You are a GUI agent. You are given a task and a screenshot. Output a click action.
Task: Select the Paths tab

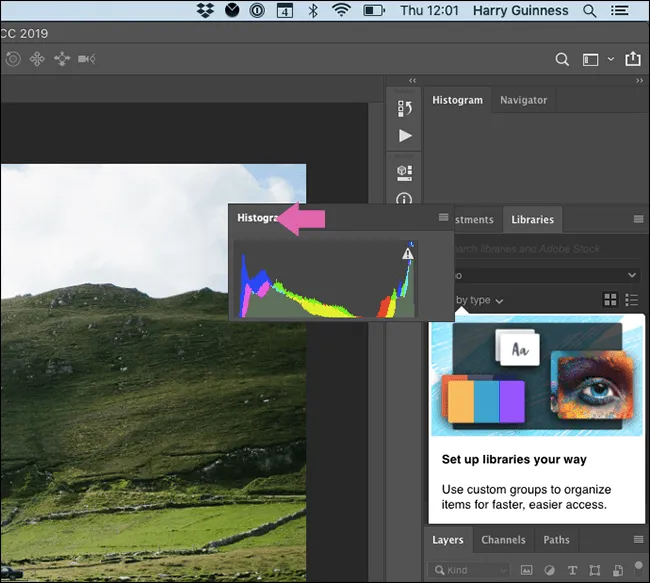[556, 540]
